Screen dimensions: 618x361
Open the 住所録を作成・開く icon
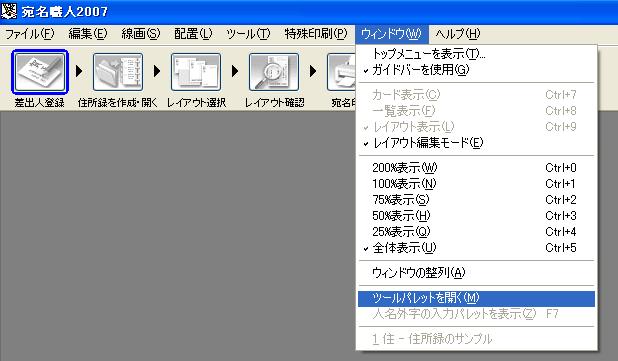pos(118,72)
